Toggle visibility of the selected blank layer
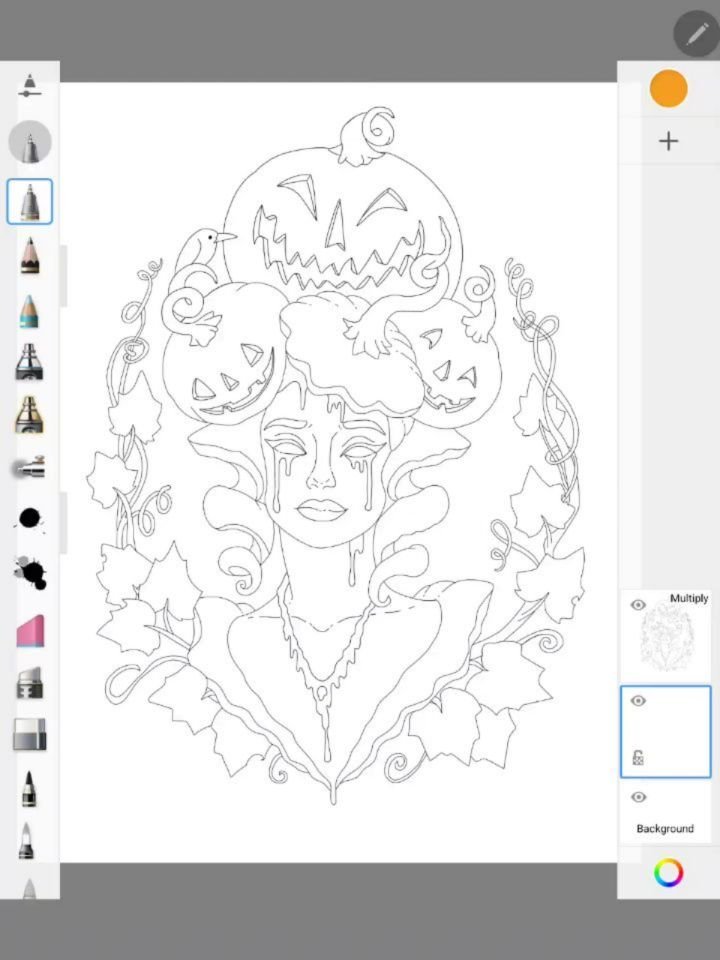This screenshot has height=960, width=720. tap(638, 700)
